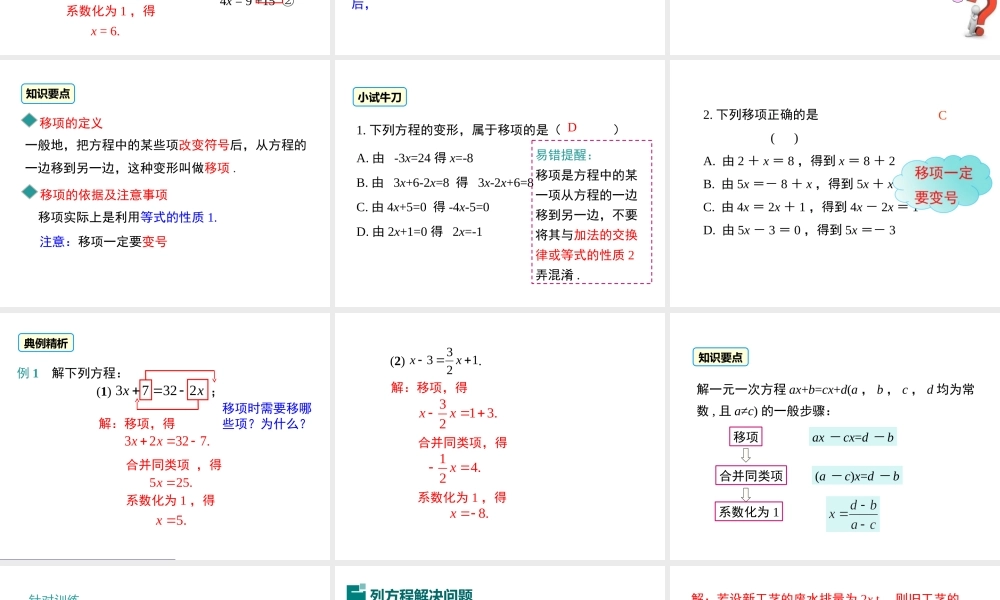This screenshot has height=600, width=1000.
Task: Select option D. 由 2x+1=0 得 2x=-1
Action: tap(419, 231)
